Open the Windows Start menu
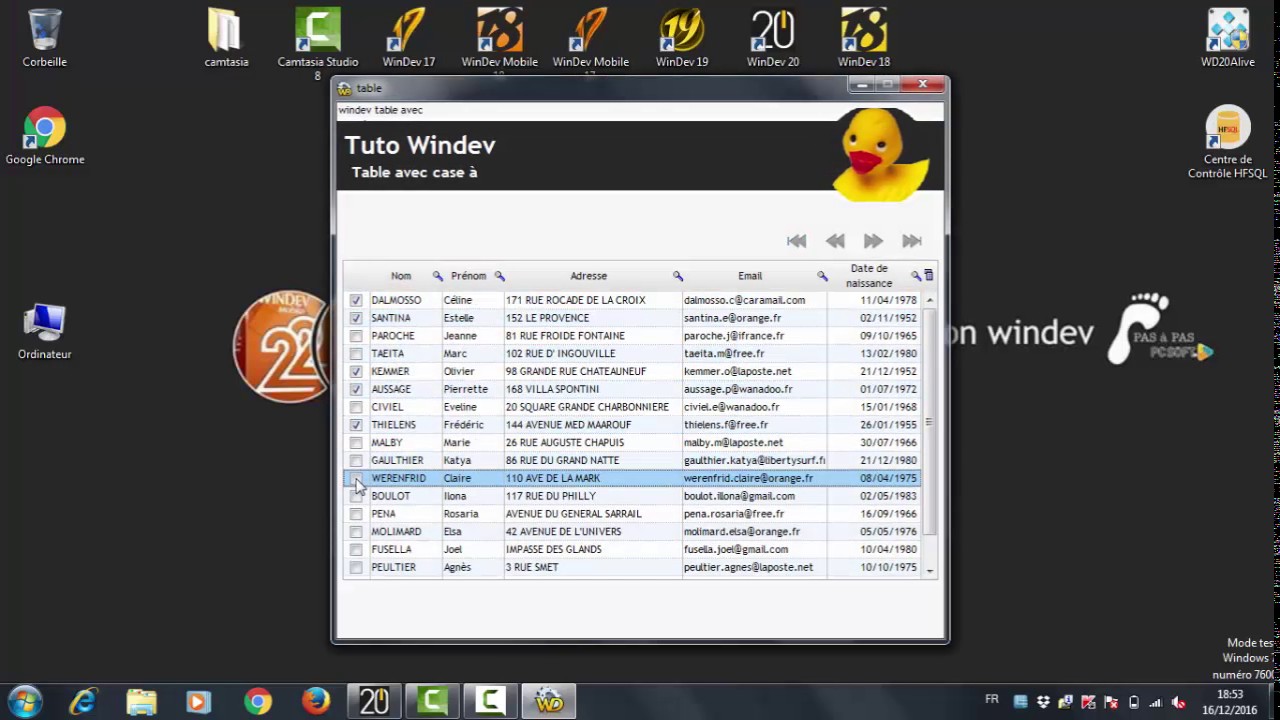This screenshot has width=1280, height=720. point(25,701)
